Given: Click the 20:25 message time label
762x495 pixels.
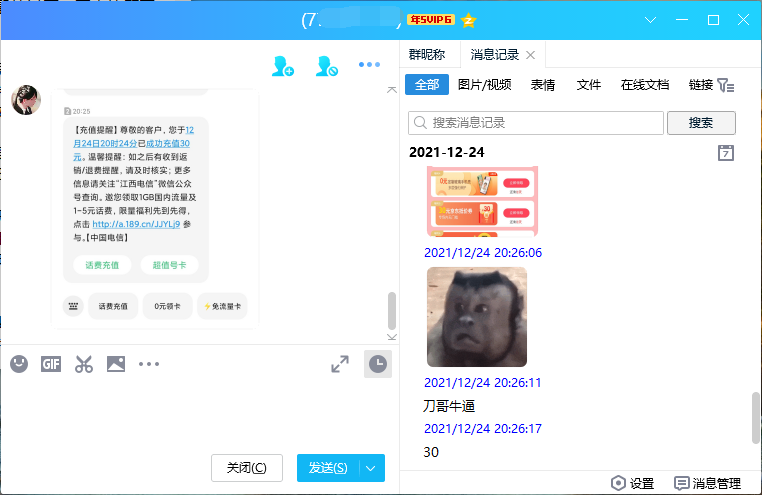Looking at the screenshot, I should 81,111.
